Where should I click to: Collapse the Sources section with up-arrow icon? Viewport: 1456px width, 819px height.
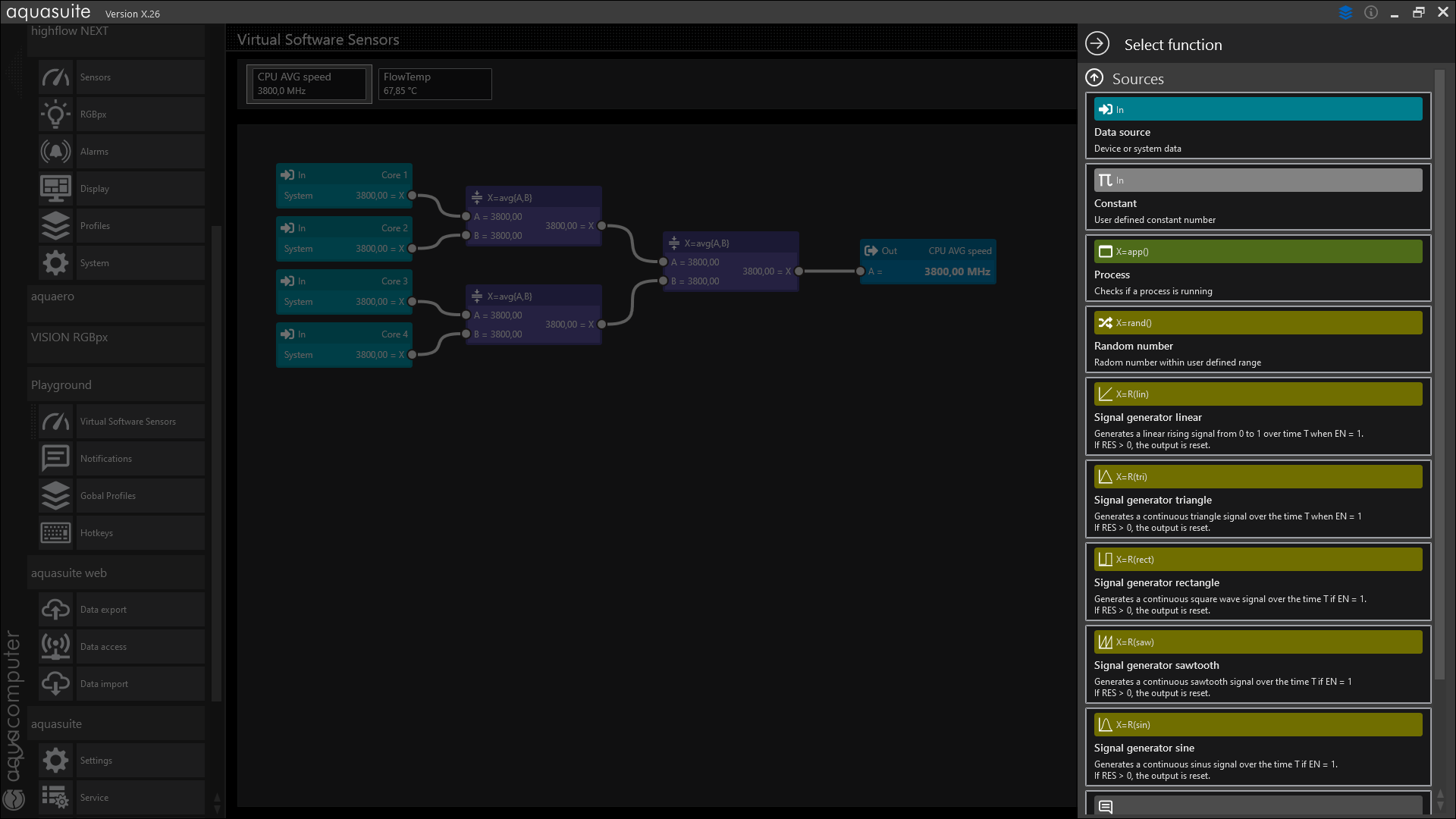click(x=1094, y=77)
